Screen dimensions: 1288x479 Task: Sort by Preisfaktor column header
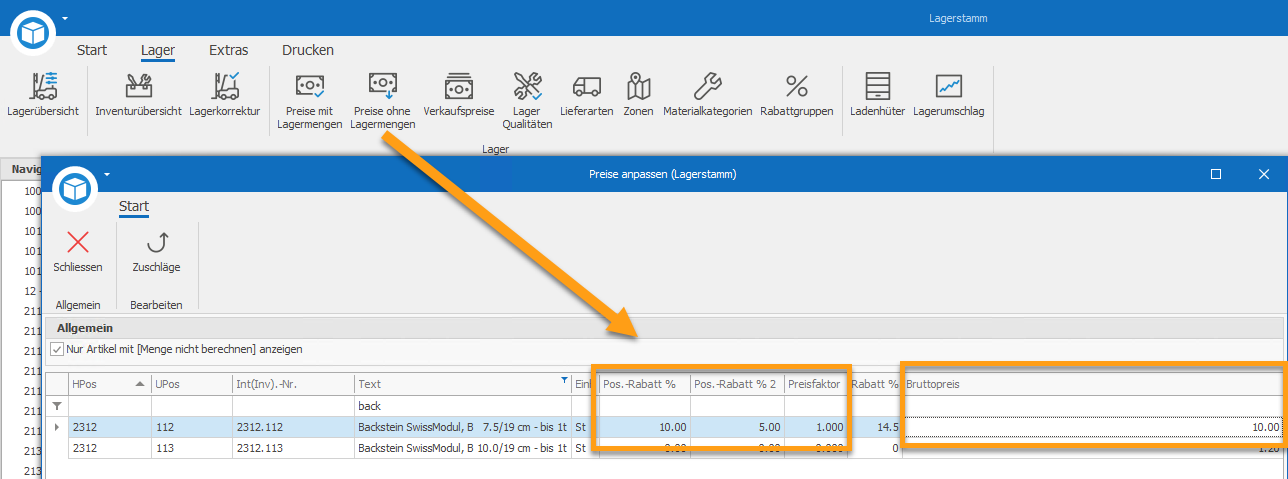coord(816,384)
